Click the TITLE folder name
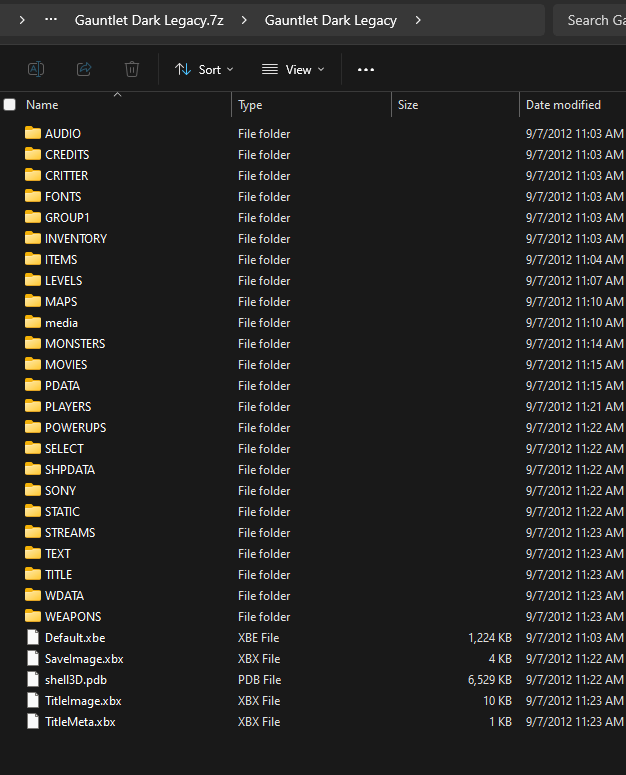Image resolution: width=626 pixels, height=775 pixels. click(x=58, y=575)
